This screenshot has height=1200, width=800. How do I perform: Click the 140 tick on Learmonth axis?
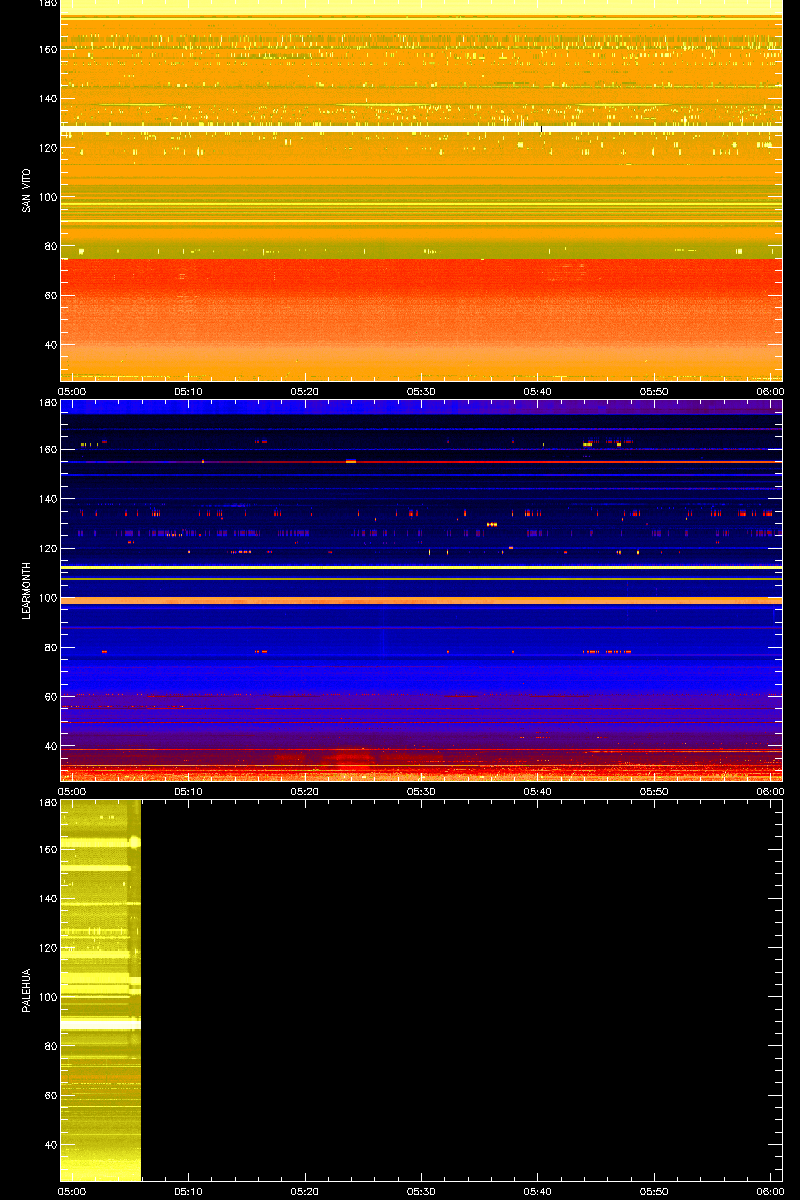47,499
